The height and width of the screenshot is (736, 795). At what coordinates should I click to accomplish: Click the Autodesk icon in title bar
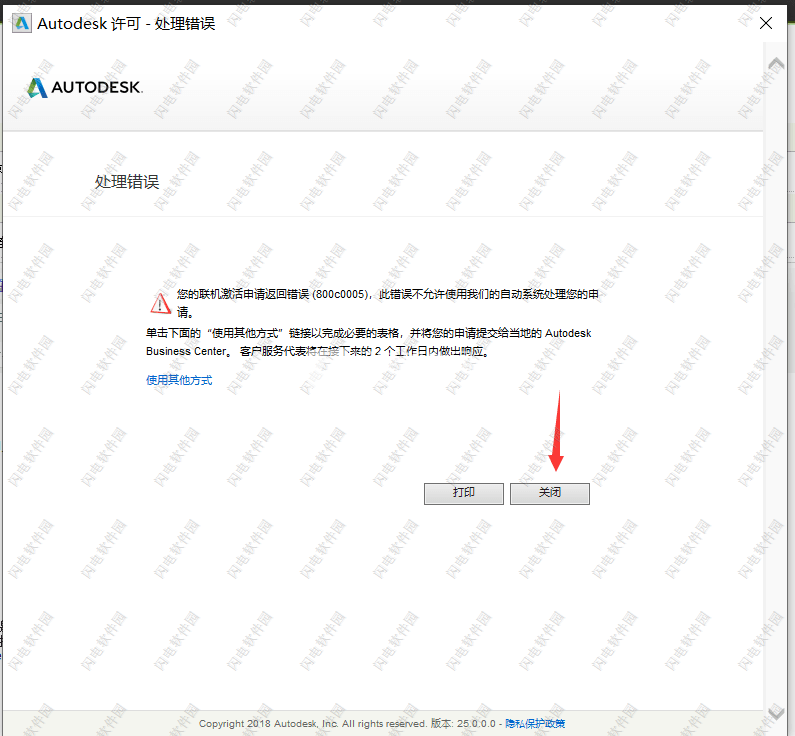coord(22,23)
